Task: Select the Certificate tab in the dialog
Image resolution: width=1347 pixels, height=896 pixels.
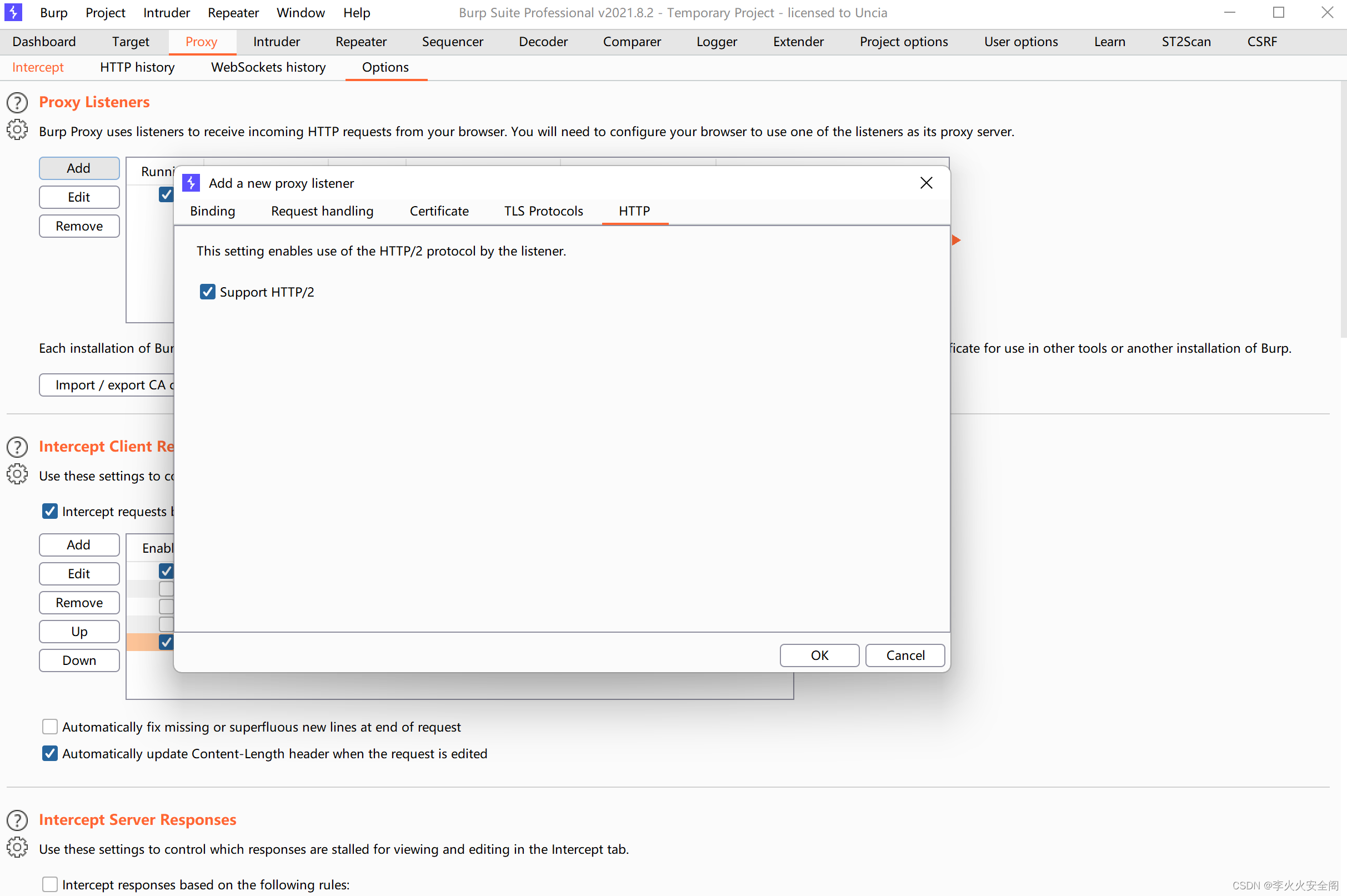Action: point(439,211)
